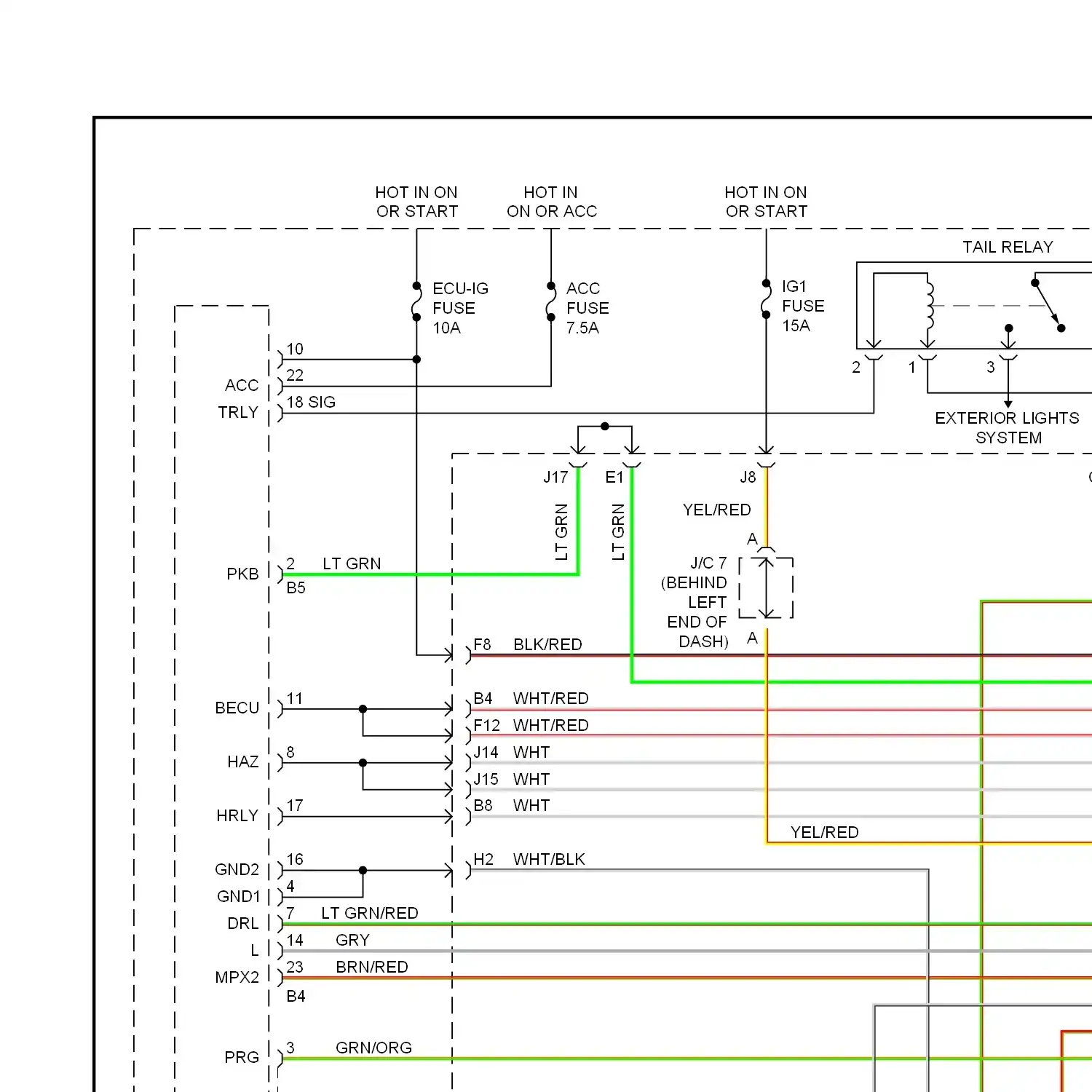Image resolution: width=1092 pixels, height=1092 pixels.
Task: Click the B5 connector label
Action: tap(296, 587)
